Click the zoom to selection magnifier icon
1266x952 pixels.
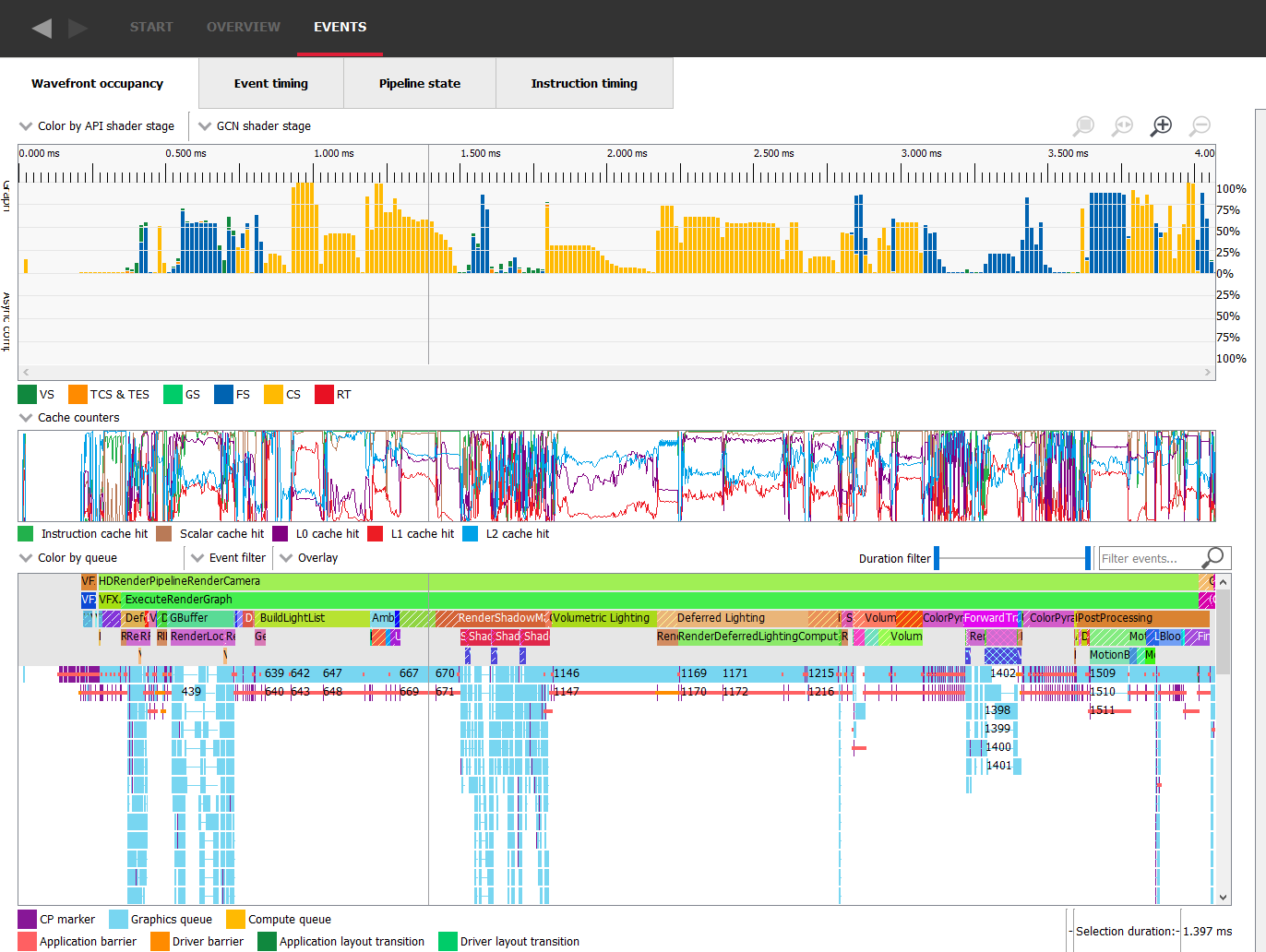pyautogui.click(x=1083, y=126)
